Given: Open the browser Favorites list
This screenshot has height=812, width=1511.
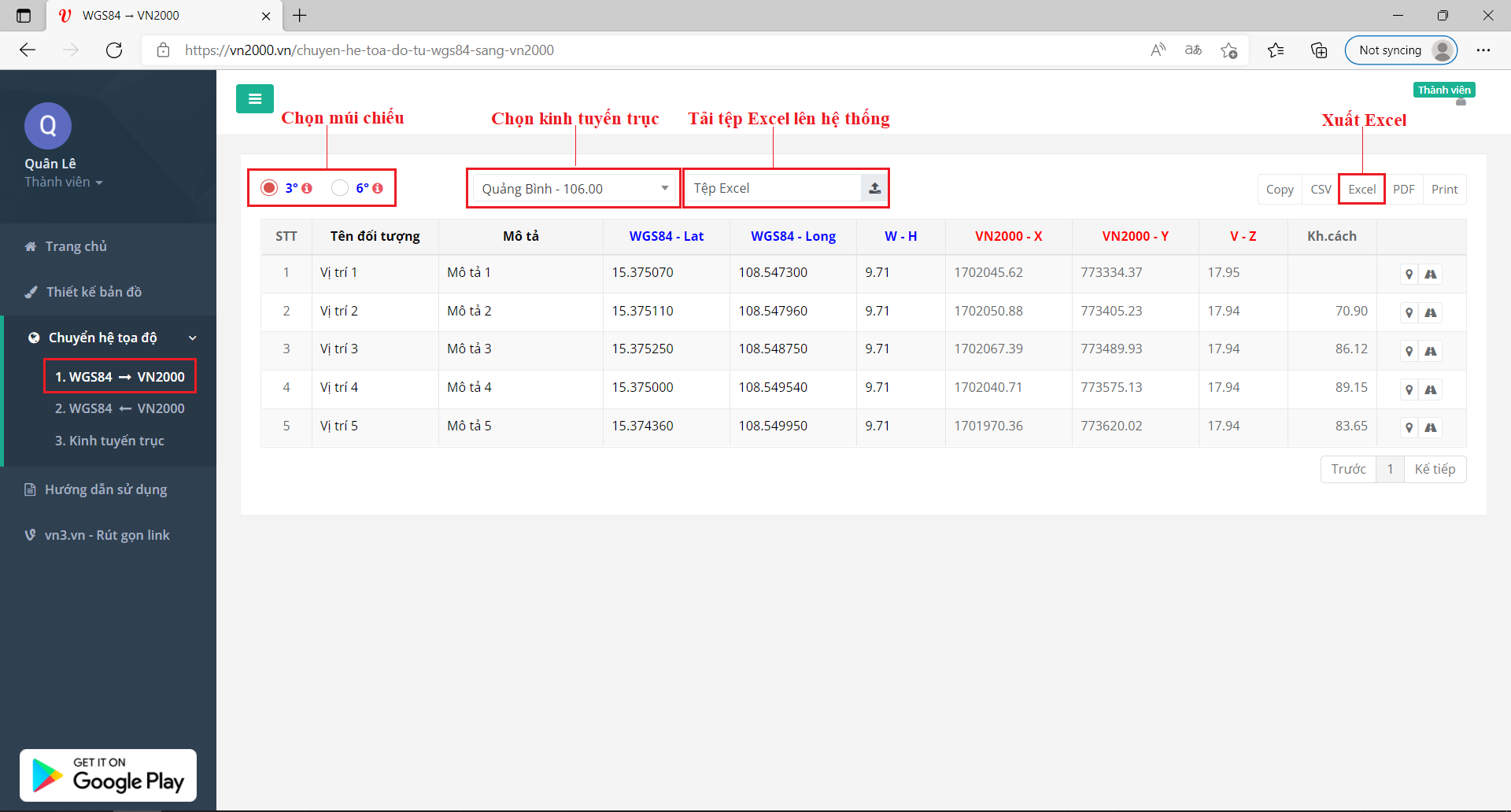Looking at the screenshot, I should click(x=1276, y=50).
